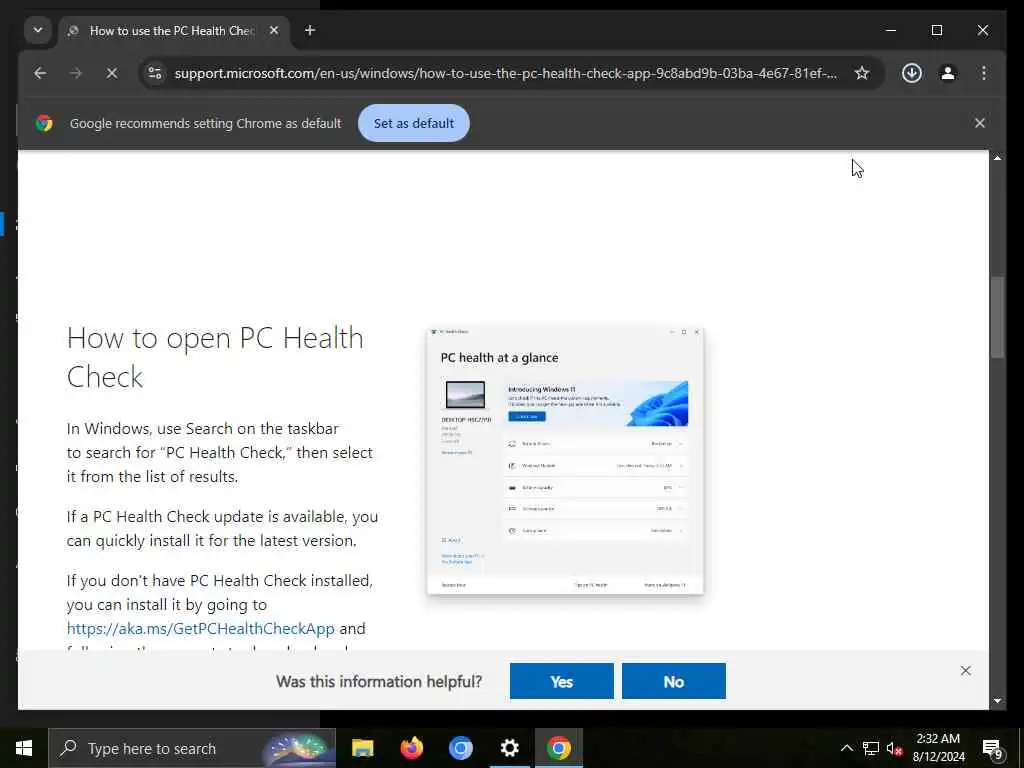Close the feedback bar

(x=965, y=671)
